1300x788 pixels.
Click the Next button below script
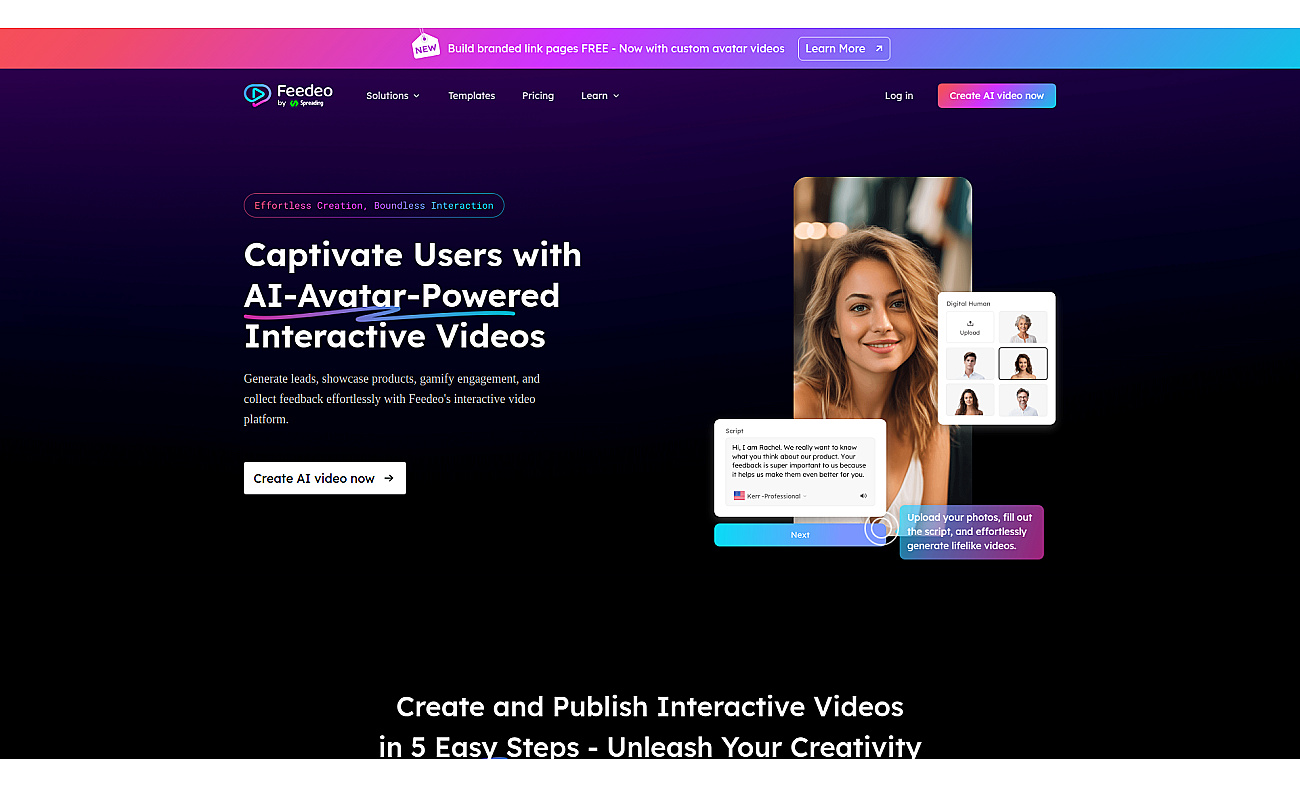[800, 535]
